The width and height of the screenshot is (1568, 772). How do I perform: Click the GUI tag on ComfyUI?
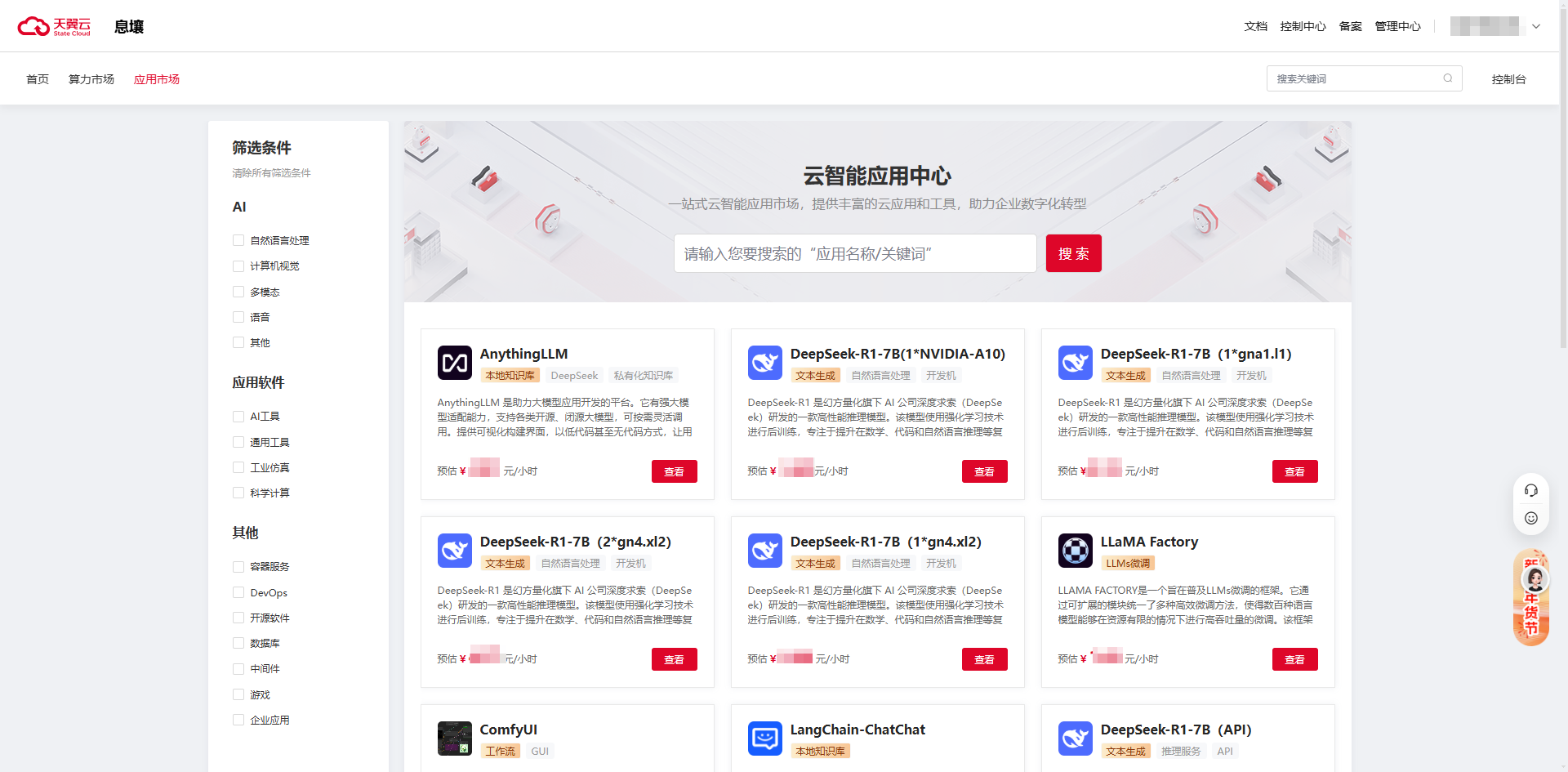click(x=540, y=752)
